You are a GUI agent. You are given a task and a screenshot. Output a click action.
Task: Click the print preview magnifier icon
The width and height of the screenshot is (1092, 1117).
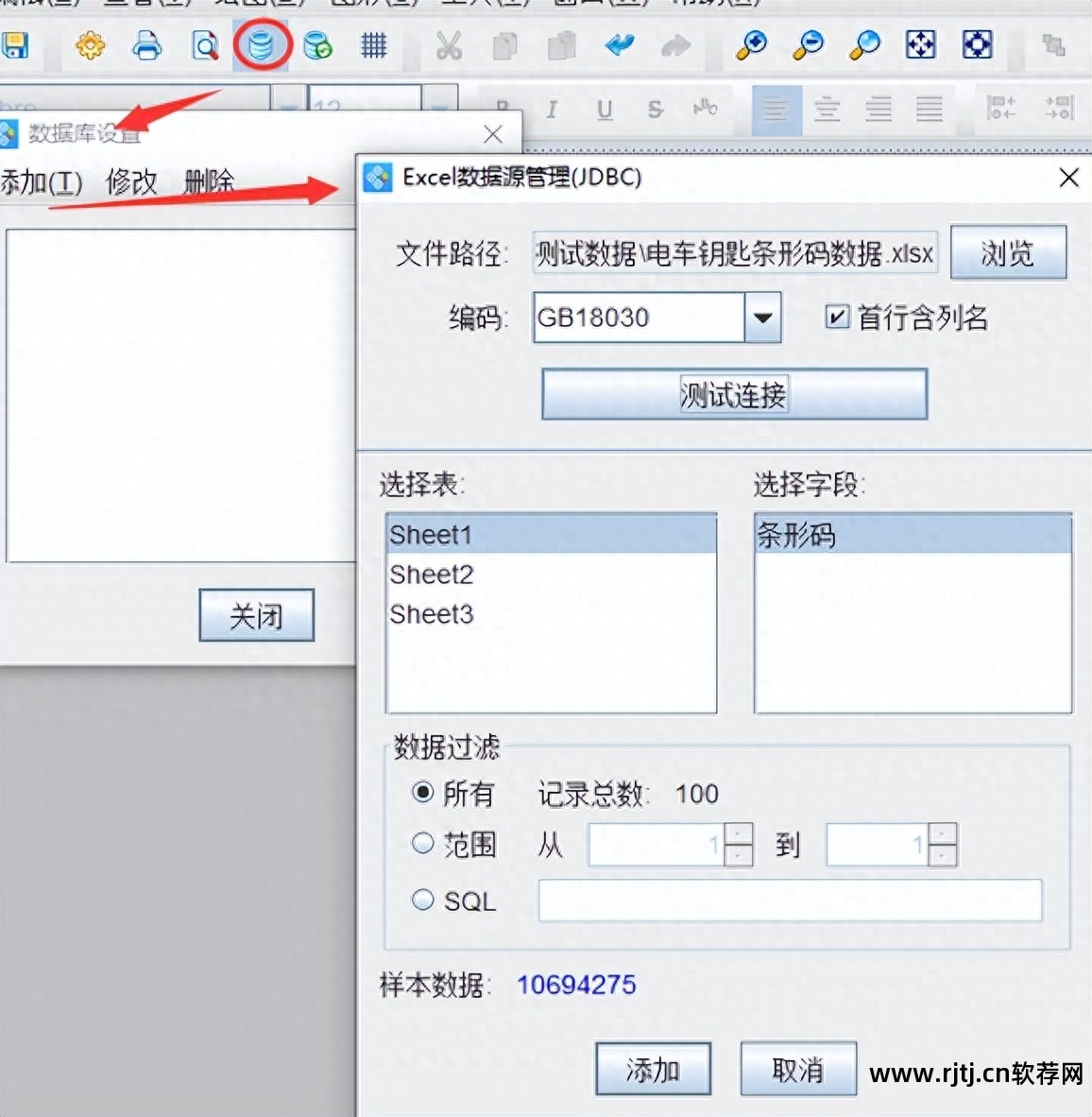click(x=204, y=45)
